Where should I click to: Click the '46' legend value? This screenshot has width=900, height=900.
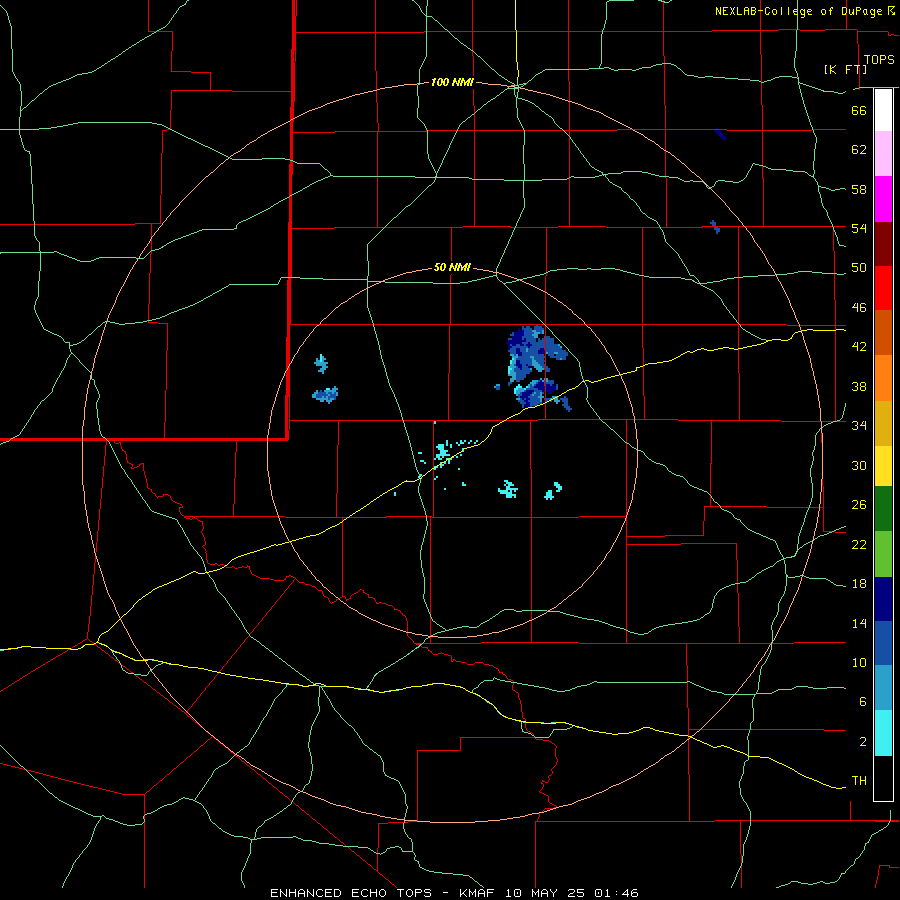pos(859,308)
